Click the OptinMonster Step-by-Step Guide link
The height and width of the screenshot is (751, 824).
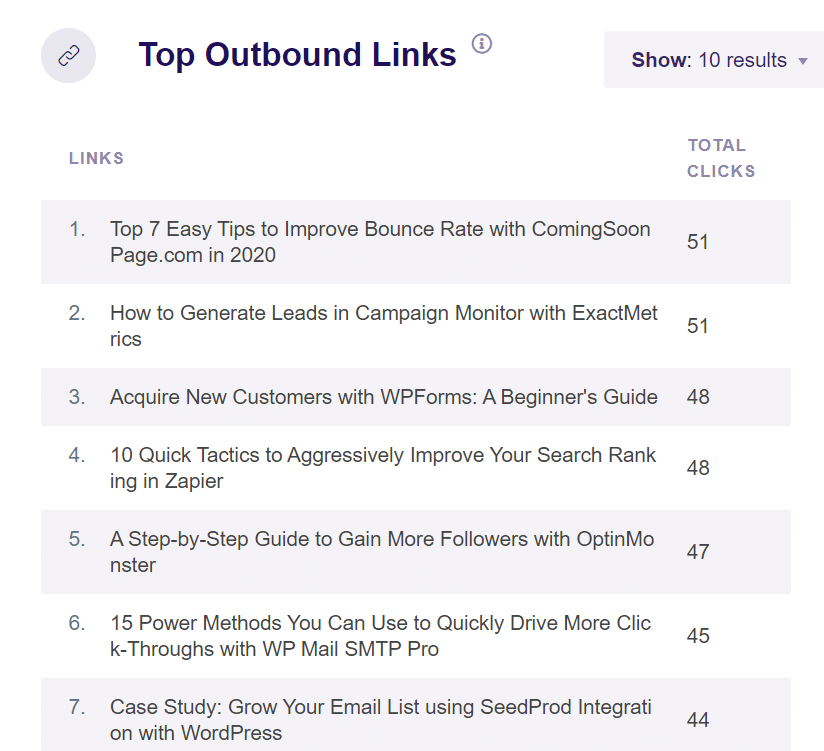381,552
